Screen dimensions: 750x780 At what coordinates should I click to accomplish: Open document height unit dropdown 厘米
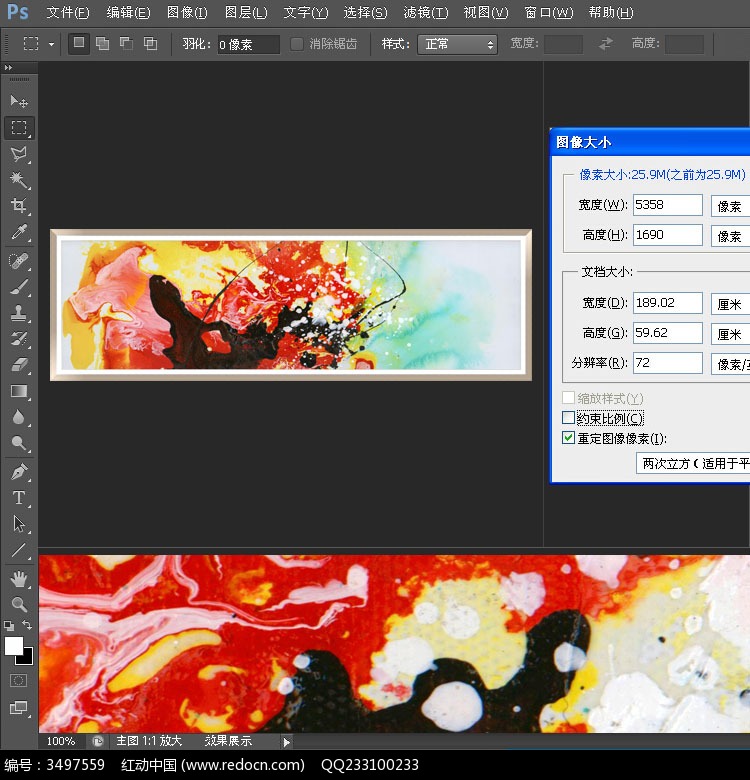[x=730, y=333]
